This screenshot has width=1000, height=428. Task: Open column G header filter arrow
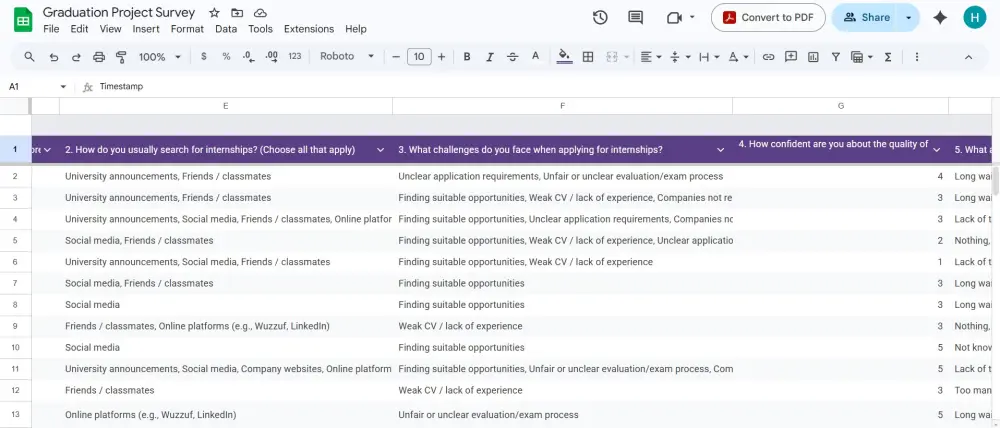point(937,150)
